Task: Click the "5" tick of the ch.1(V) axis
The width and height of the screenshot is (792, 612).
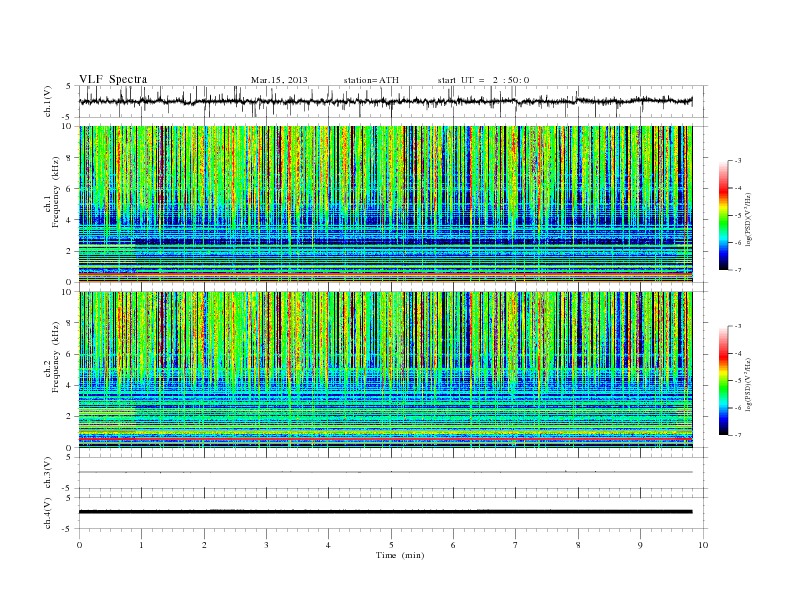Action: pyautogui.click(x=69, y=86)
